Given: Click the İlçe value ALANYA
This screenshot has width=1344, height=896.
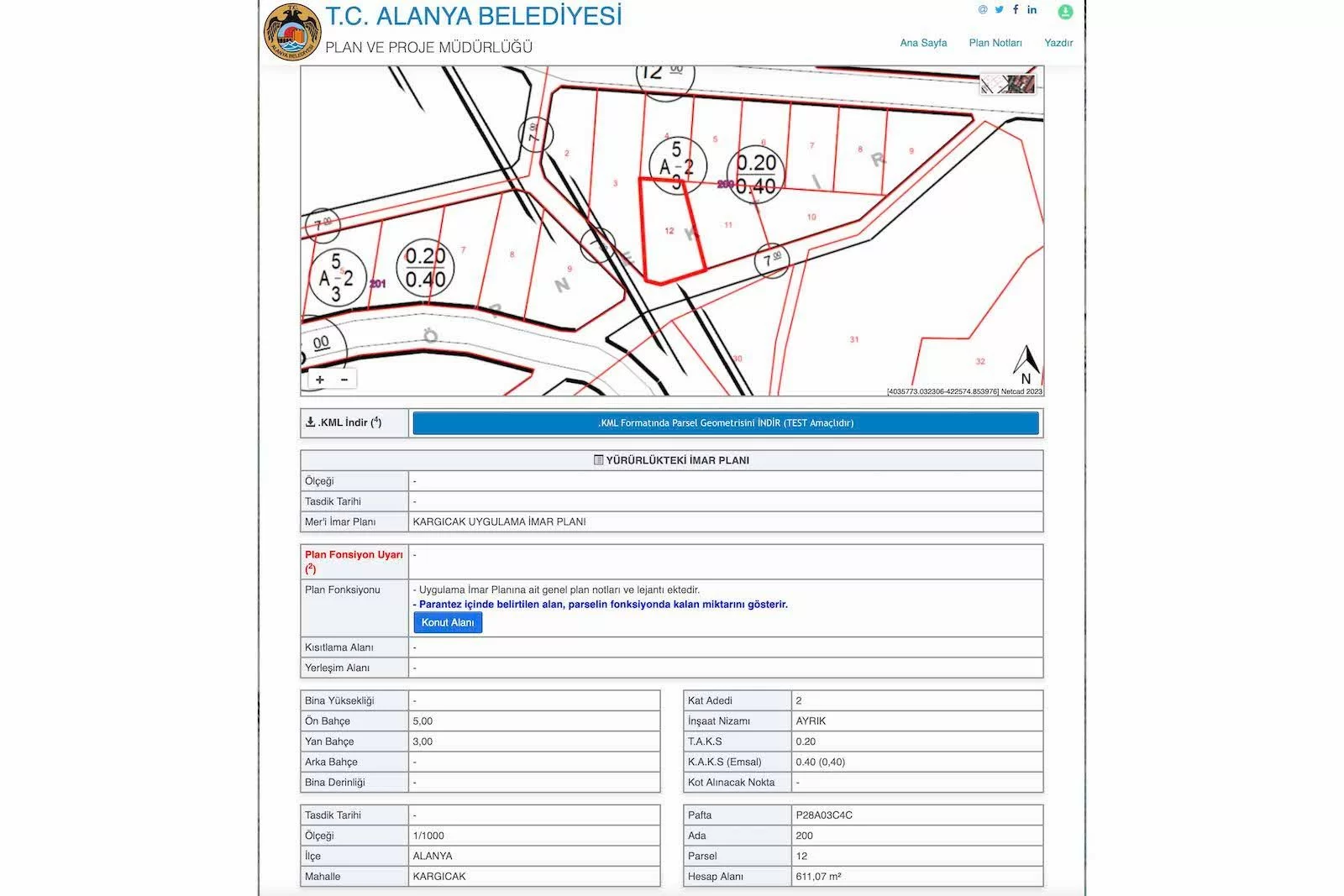Looking at the screenshot, I should click(433, 856).
